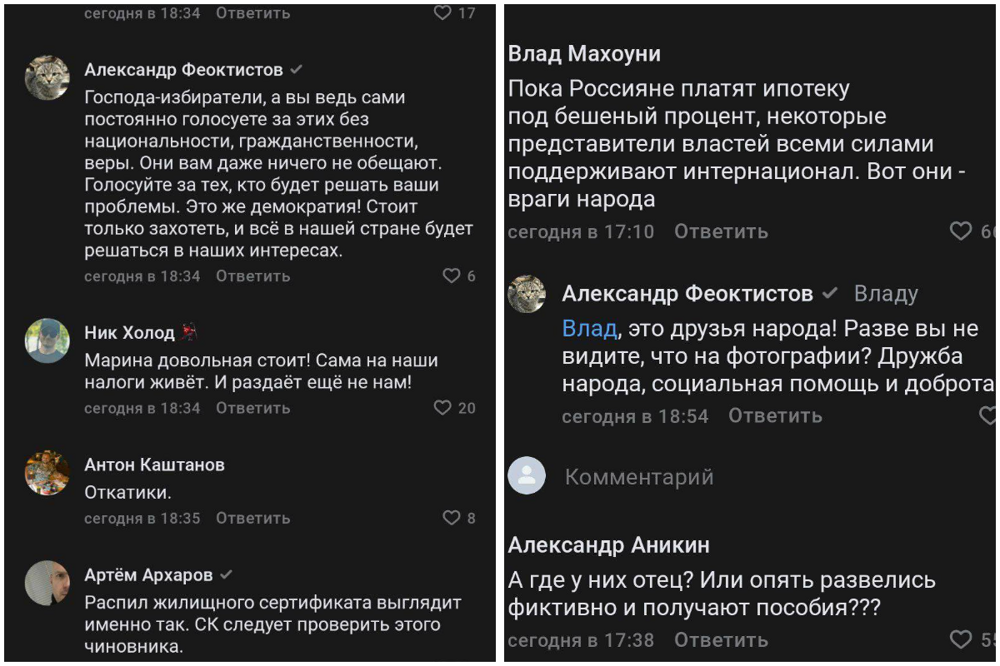Like Александр Феоктистов's comment with 6 likes

coord(451,276)
